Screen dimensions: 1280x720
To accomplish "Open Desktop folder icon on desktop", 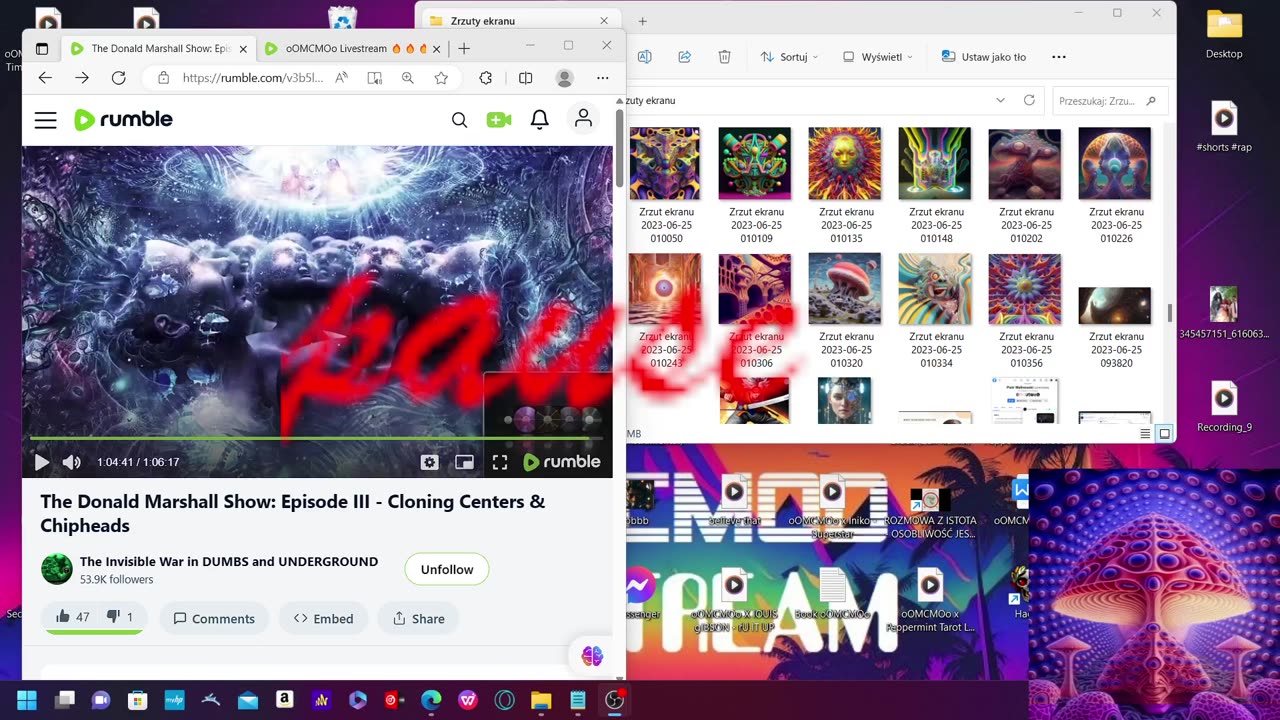I will click(x=1224, y=33).
